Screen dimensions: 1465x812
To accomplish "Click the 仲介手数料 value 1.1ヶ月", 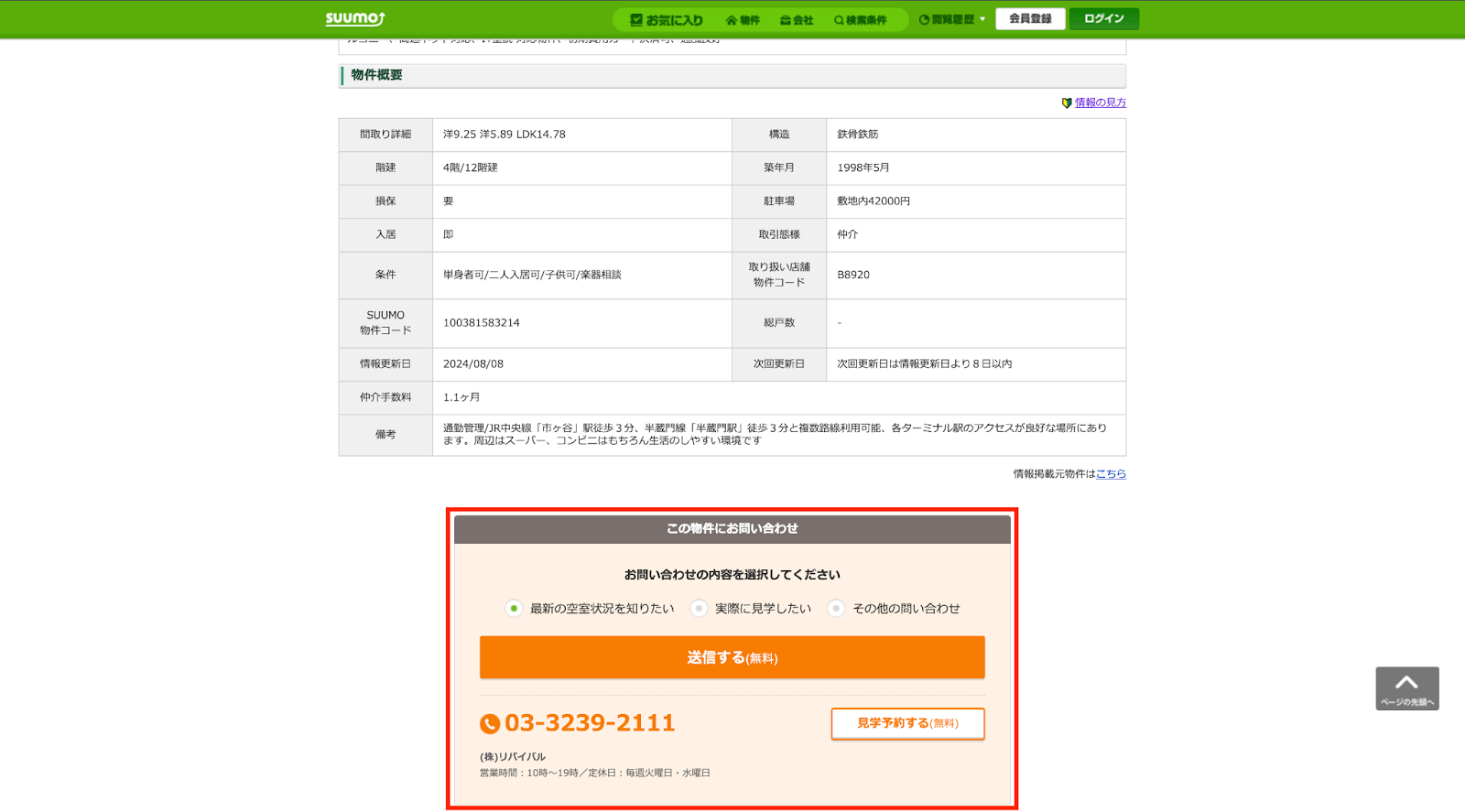I will point(461,397).
